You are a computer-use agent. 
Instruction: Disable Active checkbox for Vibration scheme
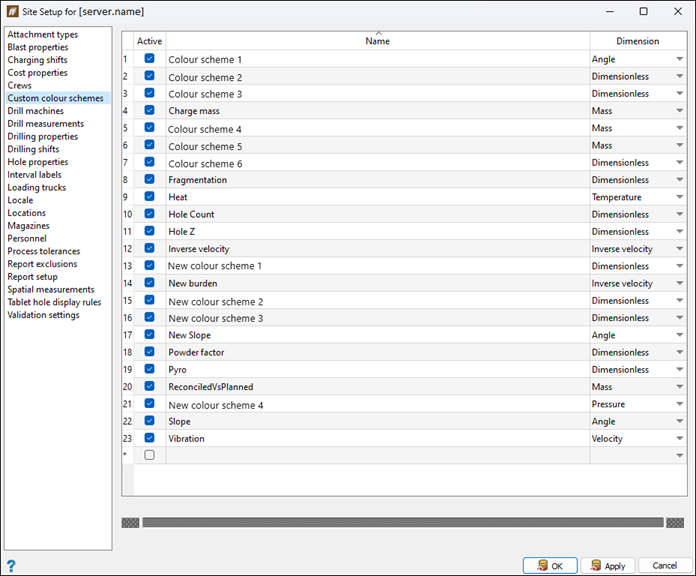[x=149, y=438]
